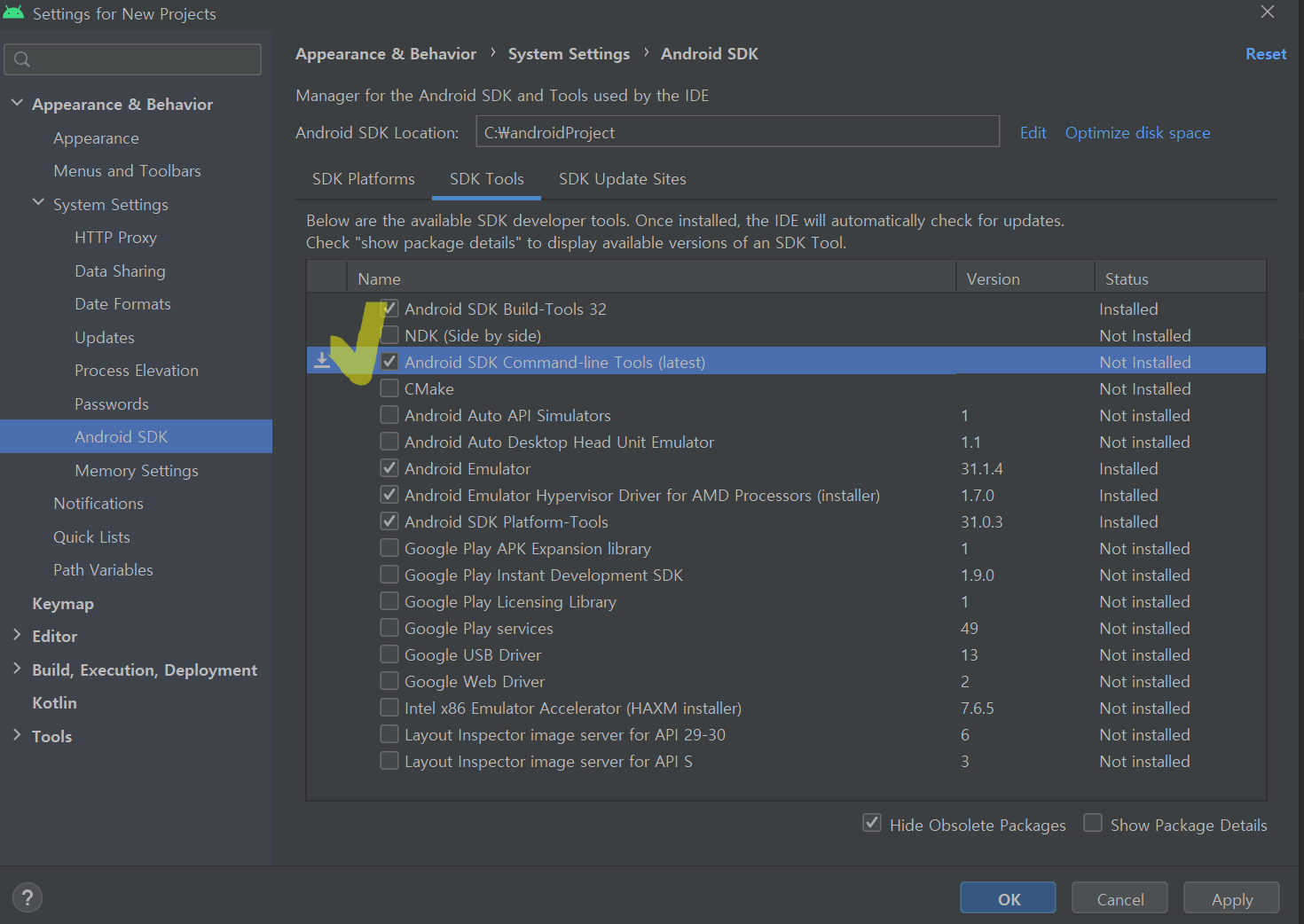This screenshot has height=924, width=1304.
Task: Expand the Editor settings group
Action: 17,635
